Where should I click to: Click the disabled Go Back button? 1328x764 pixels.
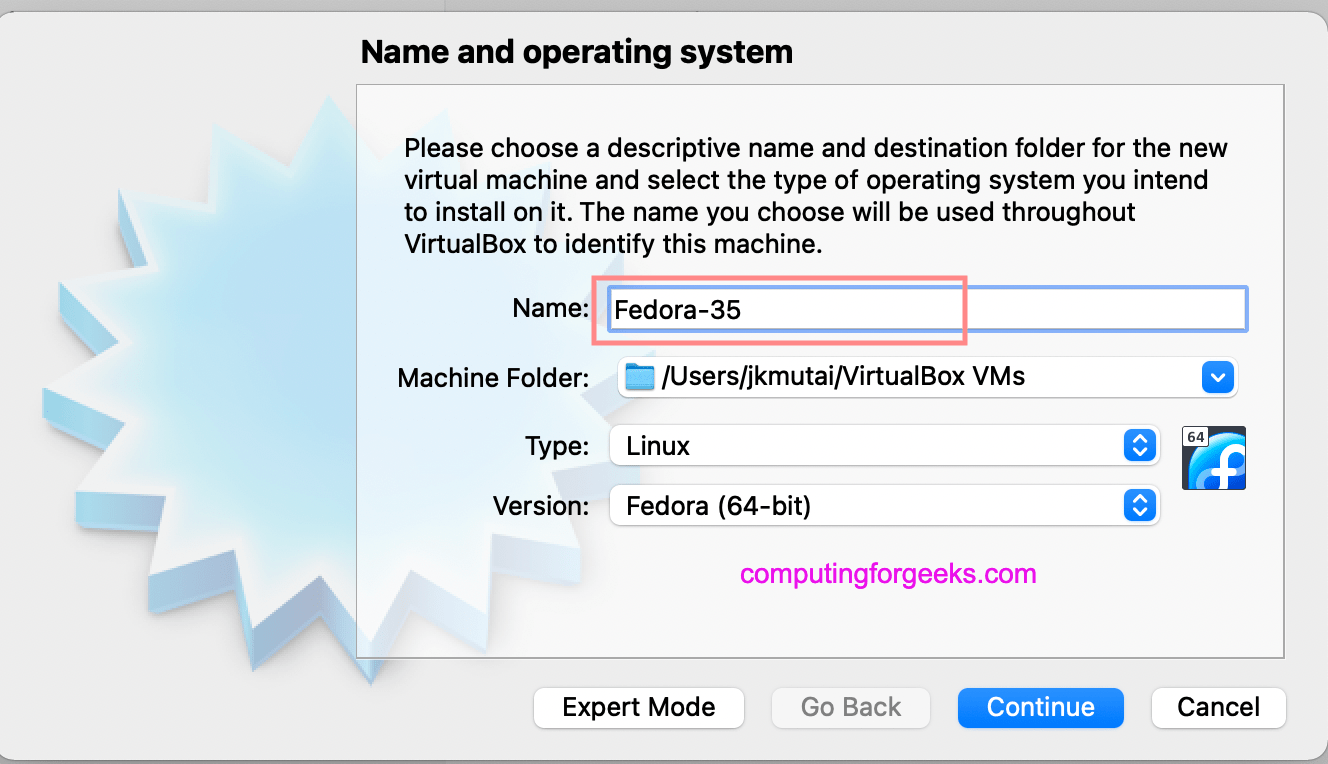(850, 707)
